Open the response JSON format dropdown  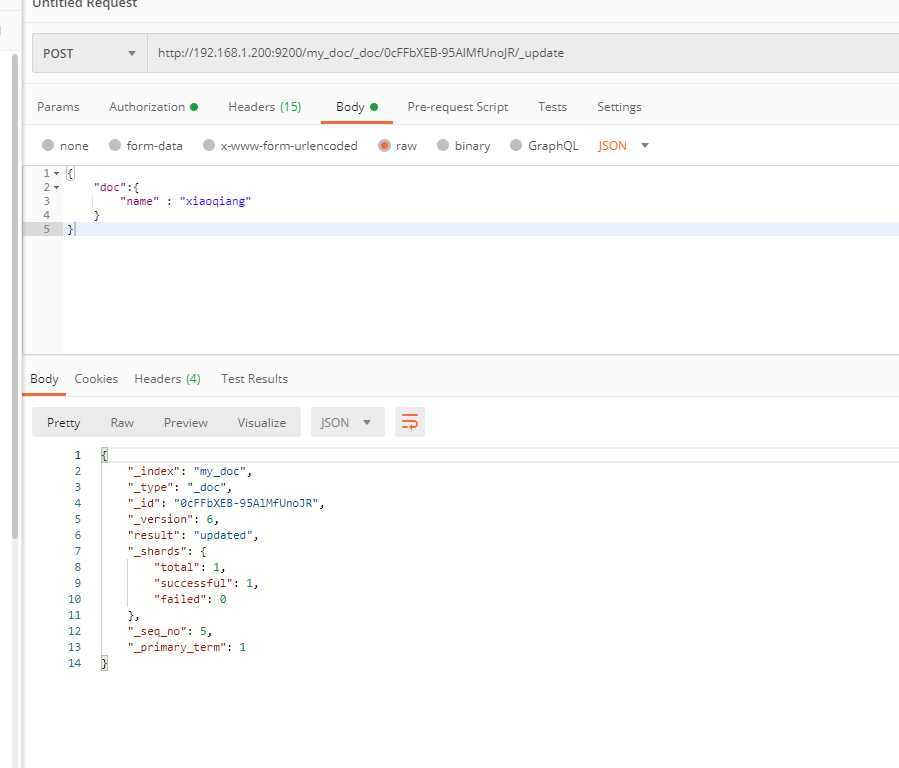point(347,422)
